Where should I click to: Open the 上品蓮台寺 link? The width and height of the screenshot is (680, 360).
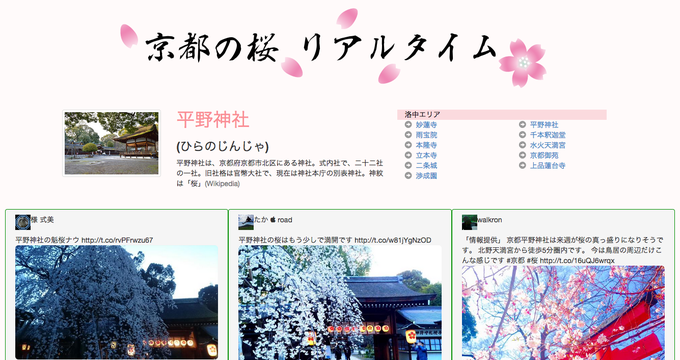(548, 165)
